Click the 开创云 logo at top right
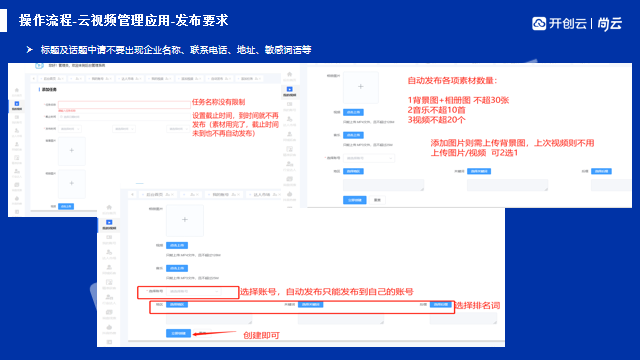 (560, 23)
